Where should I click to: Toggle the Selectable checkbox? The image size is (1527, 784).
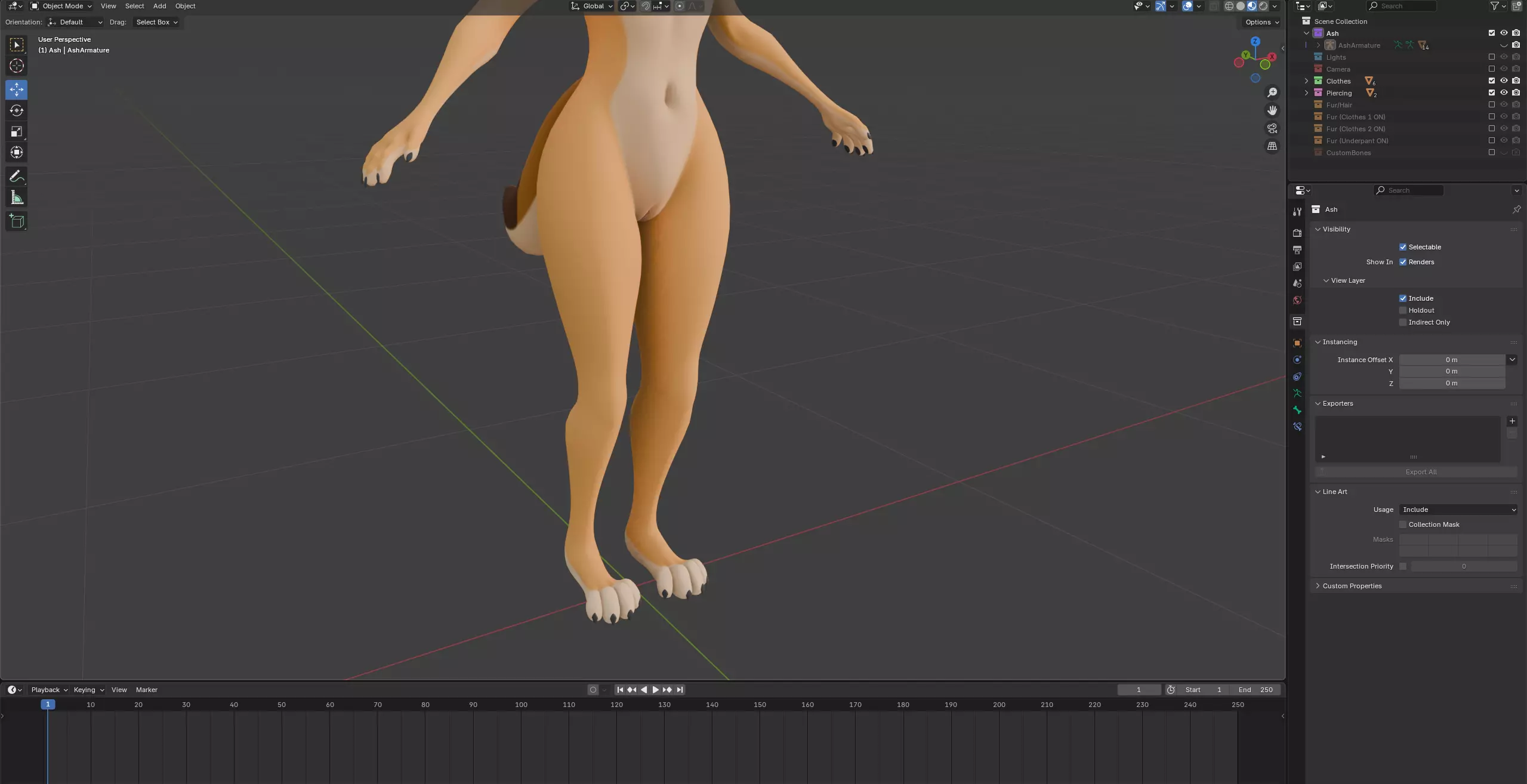click(x=1403, y=247)
